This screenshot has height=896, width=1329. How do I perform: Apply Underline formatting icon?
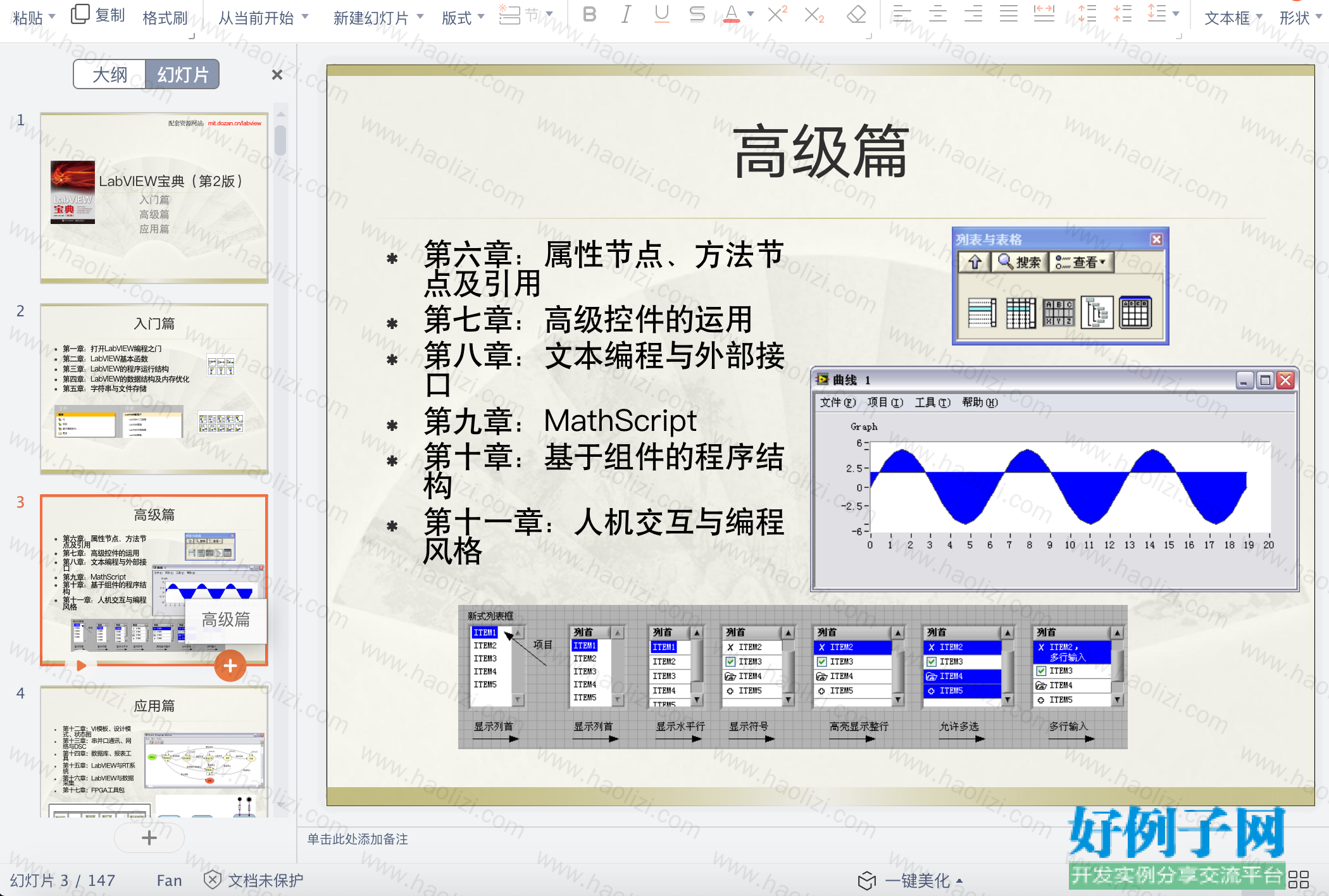[661, 14]
